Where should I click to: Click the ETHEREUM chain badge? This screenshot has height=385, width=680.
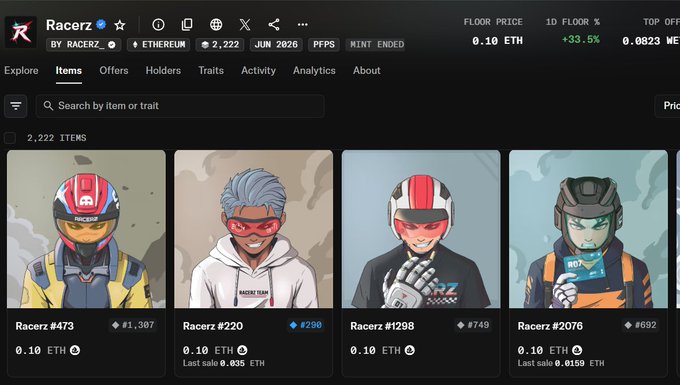(159, 45)
